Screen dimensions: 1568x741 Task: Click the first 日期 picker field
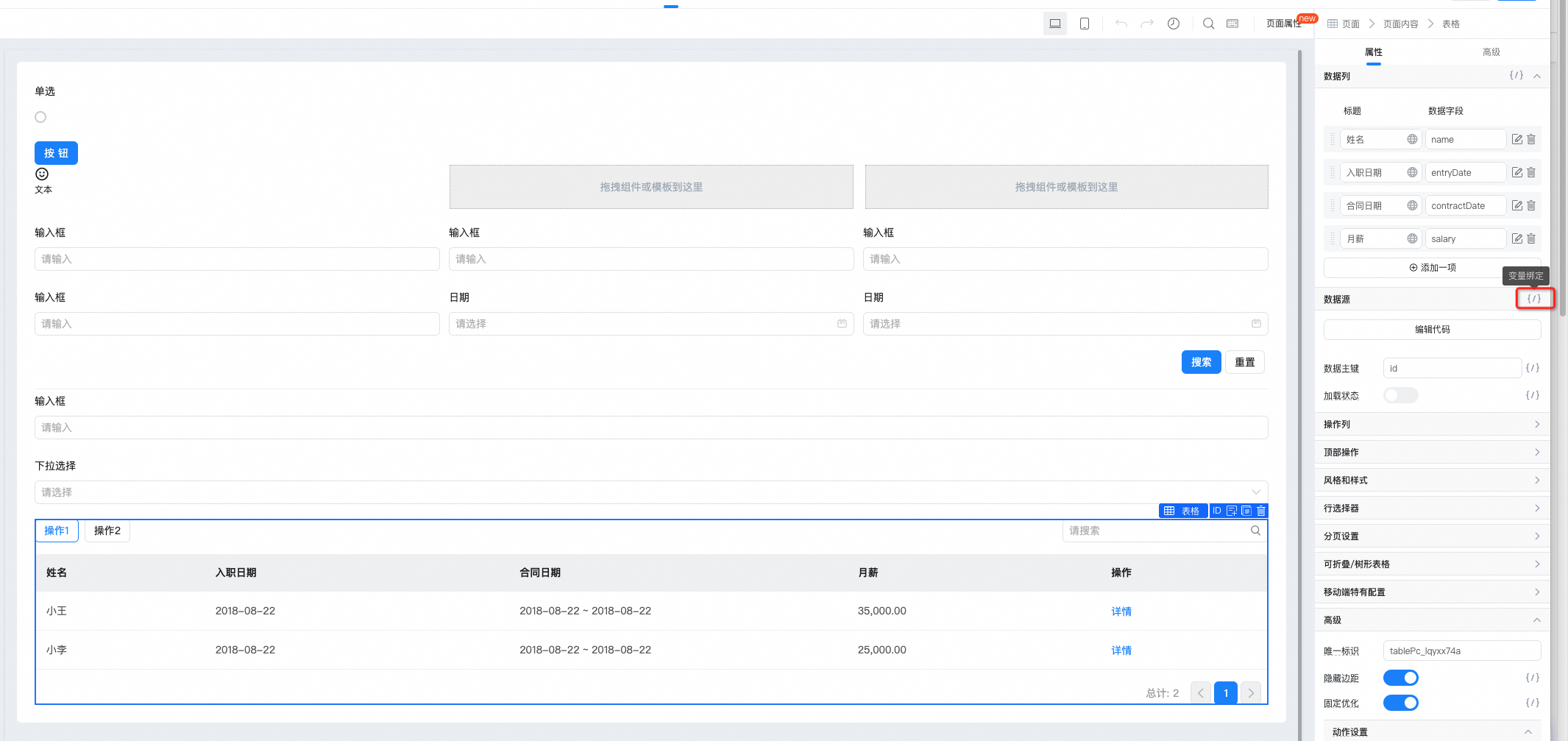(x=651, y=324)
